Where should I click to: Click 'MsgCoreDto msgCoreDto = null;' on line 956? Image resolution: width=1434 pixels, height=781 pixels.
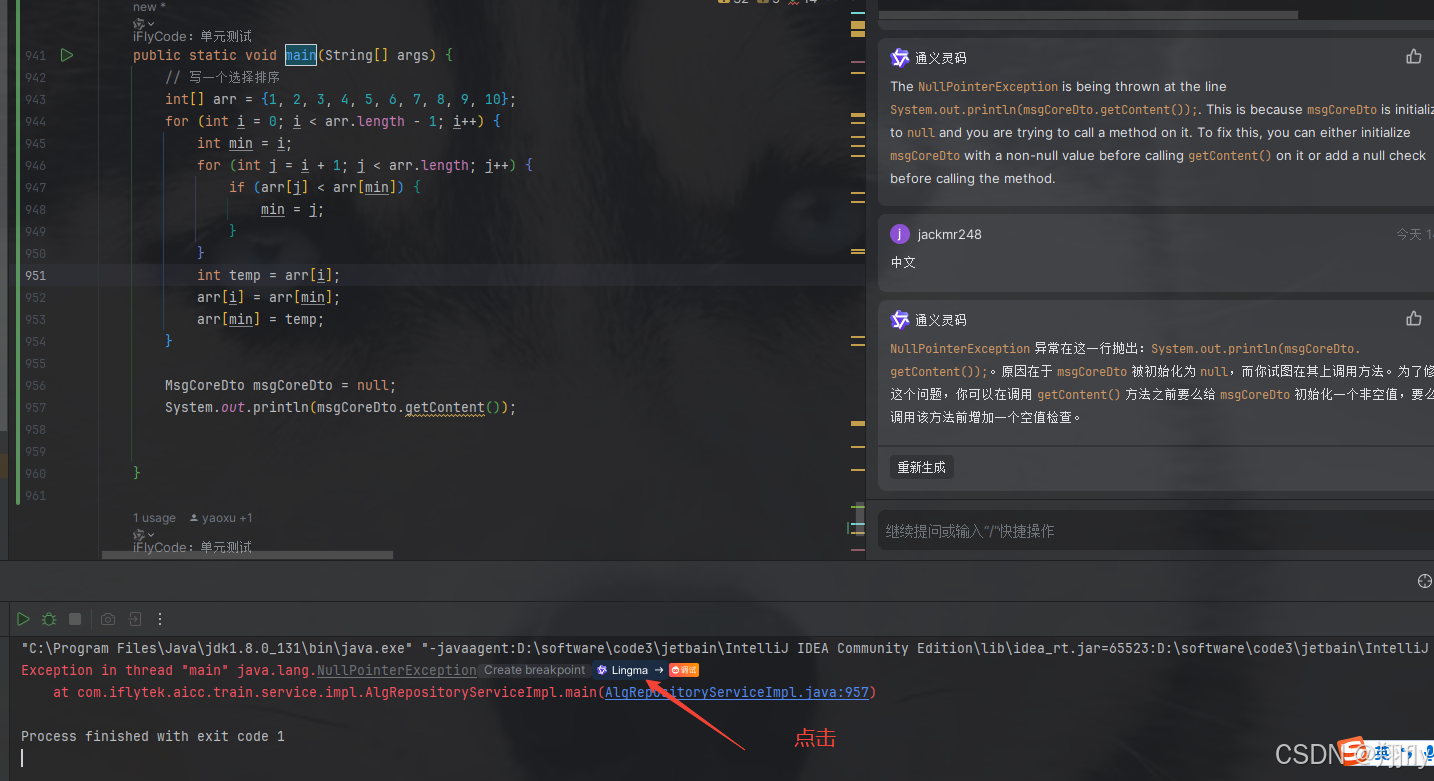(281, 385)
